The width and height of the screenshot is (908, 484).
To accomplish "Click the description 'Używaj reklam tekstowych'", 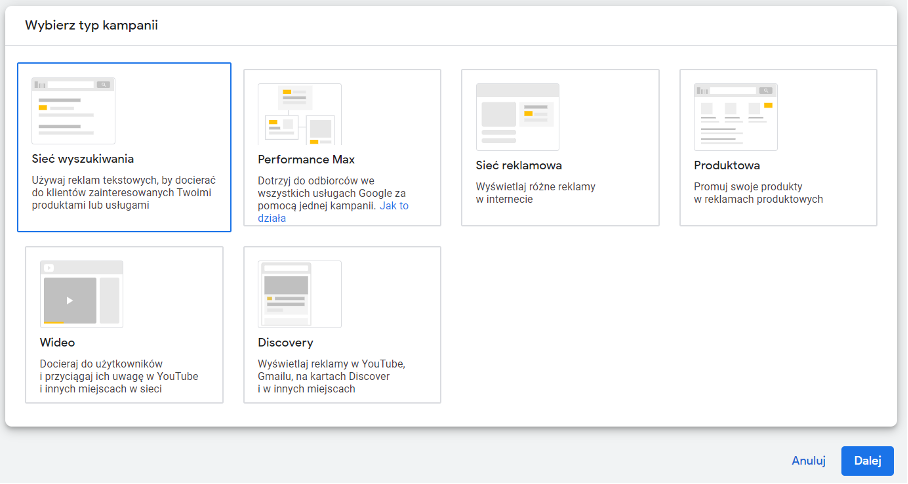I will pyautogui.click(x=123, y=193).
